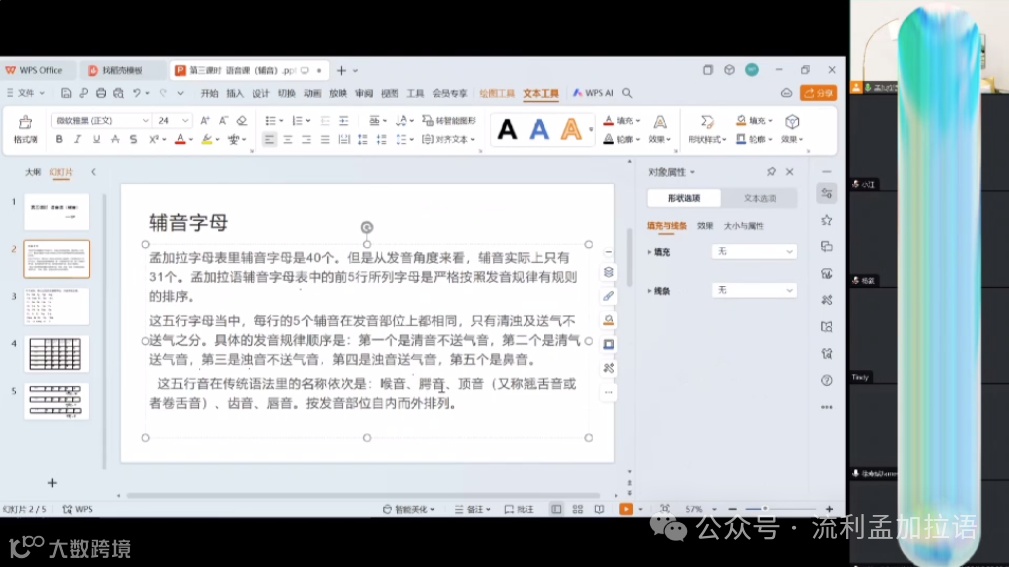Open the 文件 file menu

pyautogui.click(x=25, y=93)
